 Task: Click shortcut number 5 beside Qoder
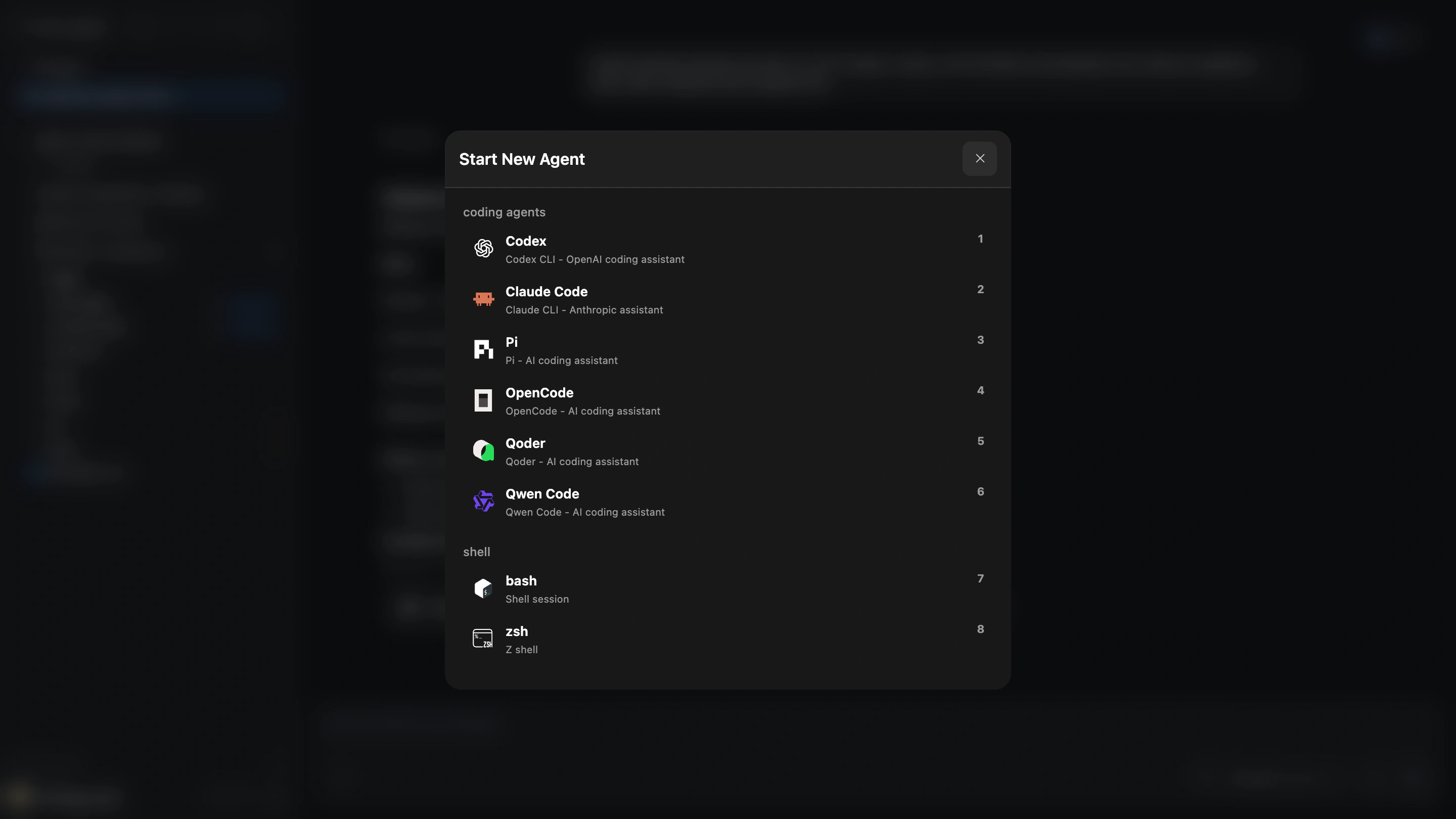pos(980,441)
